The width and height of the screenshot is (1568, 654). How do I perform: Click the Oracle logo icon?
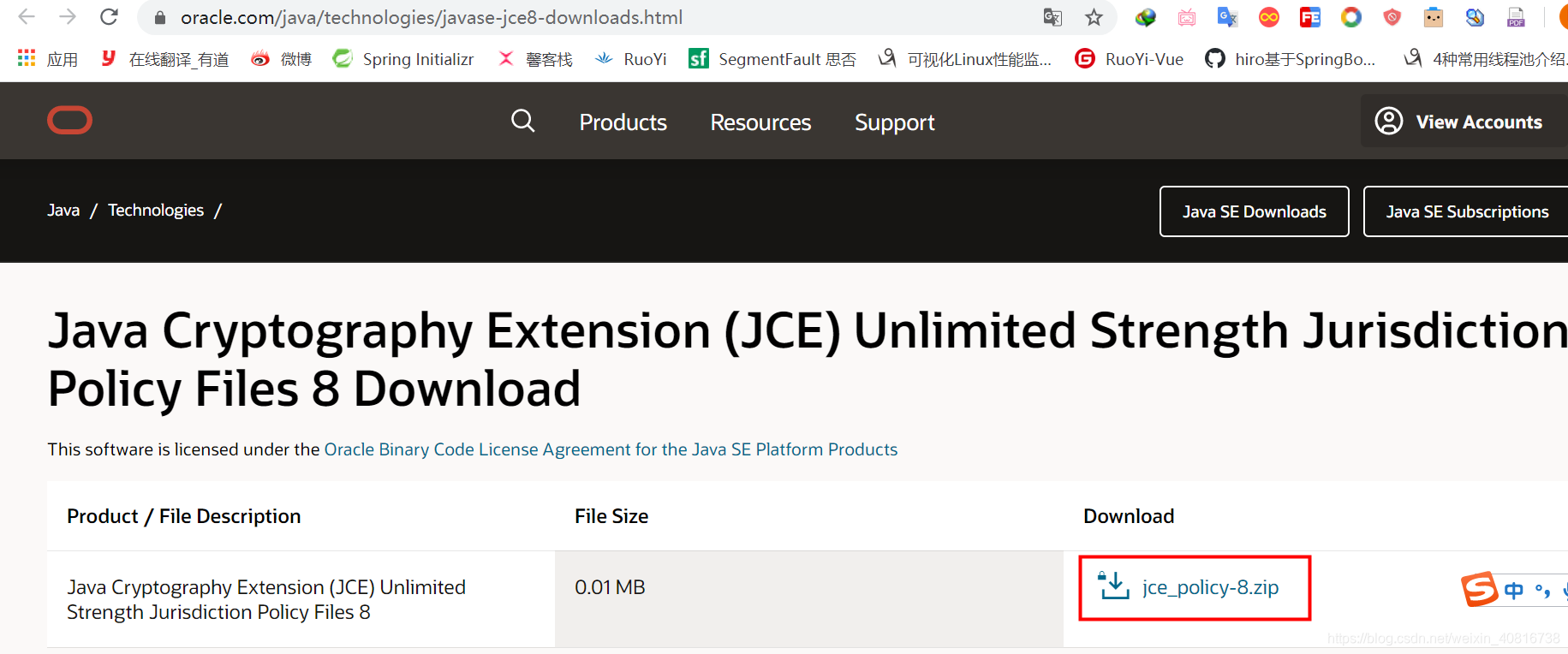point(69,121)
